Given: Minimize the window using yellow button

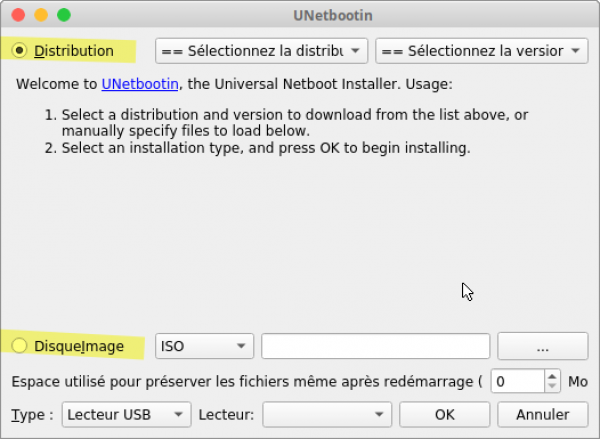Looking at the screenshot, I should [x=40, y=15].
